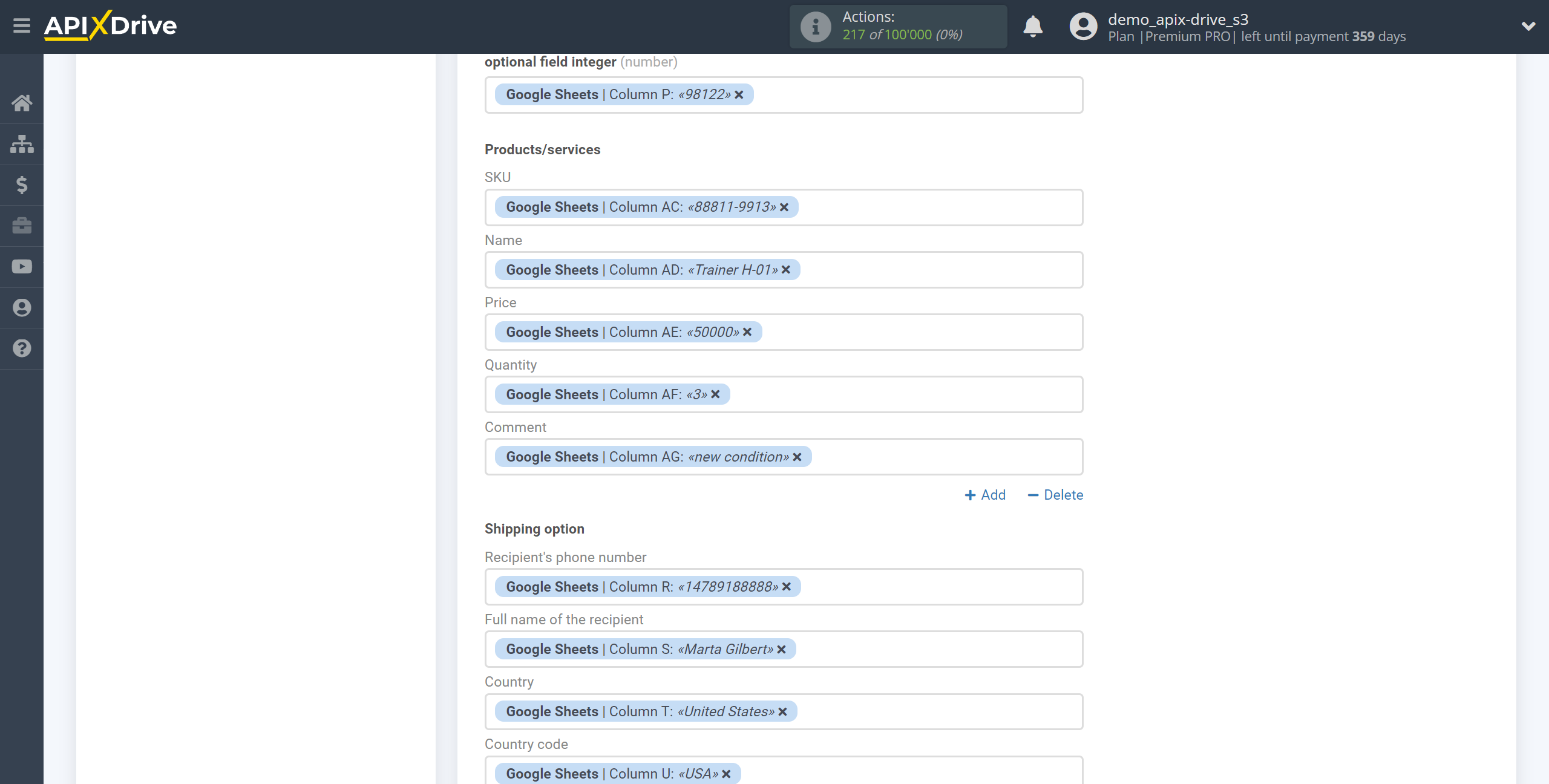Click the Actions info icon
Image resolution: width=1549 pixels, height=784 pixels.
pyautogui.click(x=816, y=27)
